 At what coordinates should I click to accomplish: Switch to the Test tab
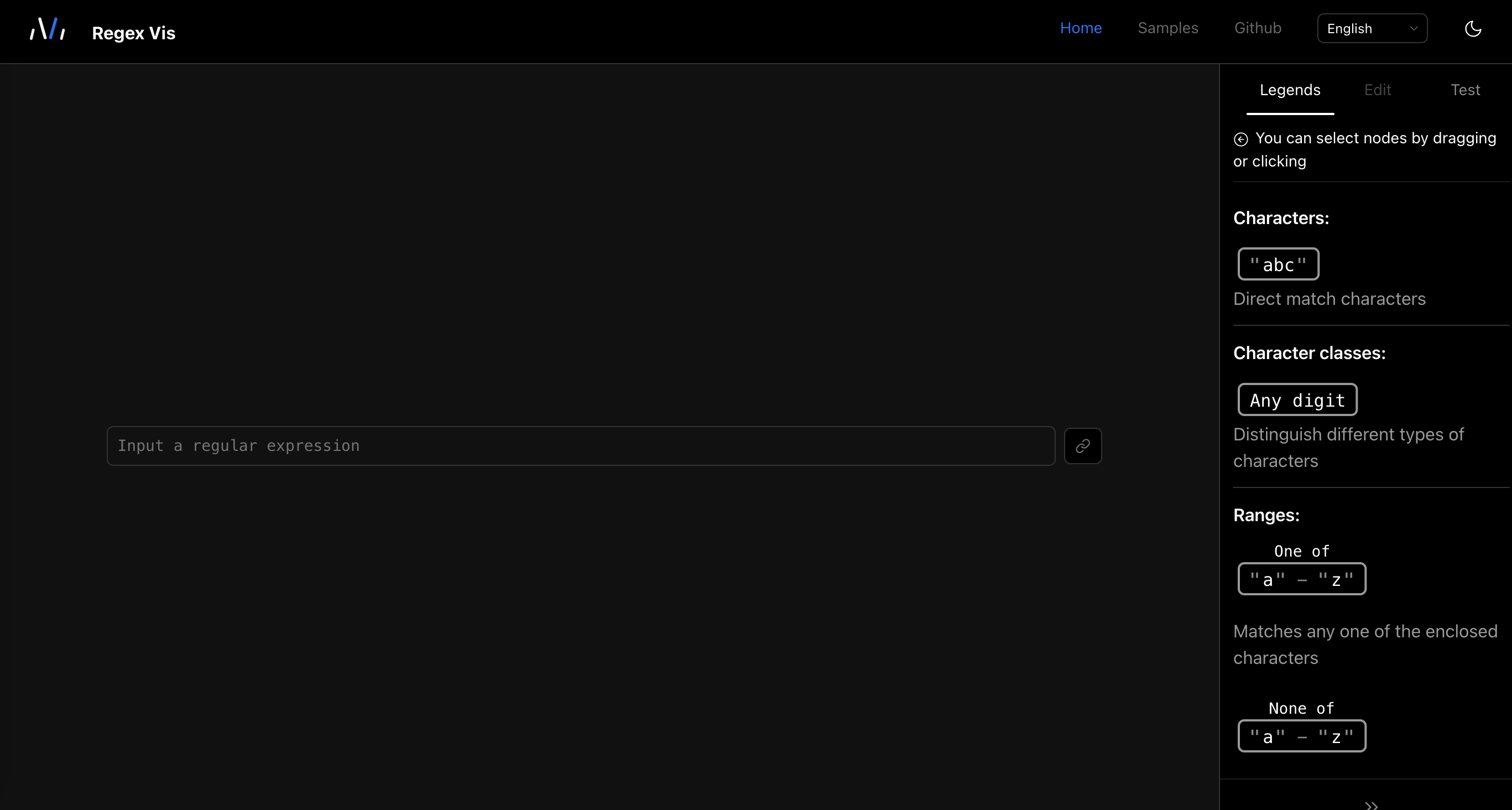(x=1465, y=90)
